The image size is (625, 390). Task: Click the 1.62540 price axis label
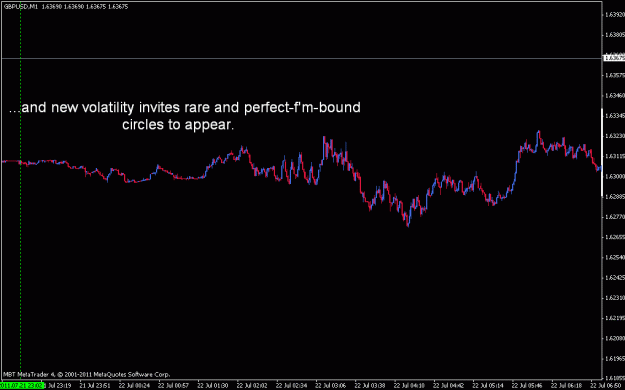pos(615,257)
